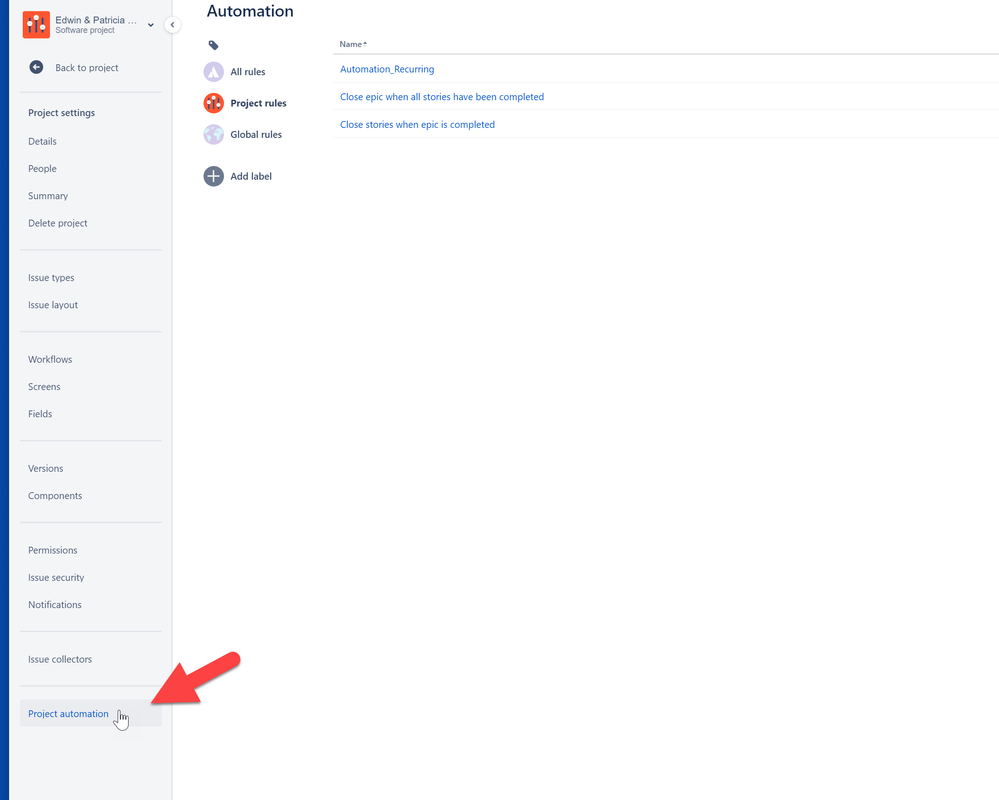Open the project switcher dropdown chevron

(x=150, y=25)
